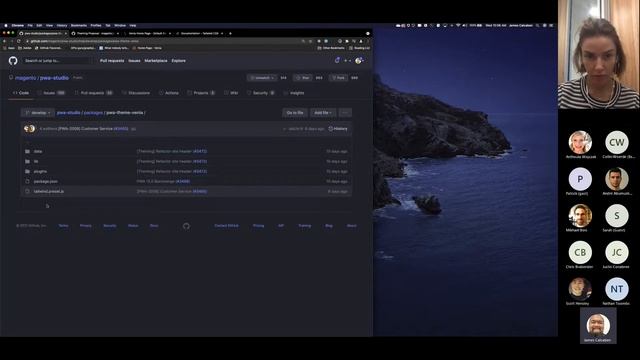Open the user avatar menu in GitHub header
640x360 pixels.
pos(359,61)
